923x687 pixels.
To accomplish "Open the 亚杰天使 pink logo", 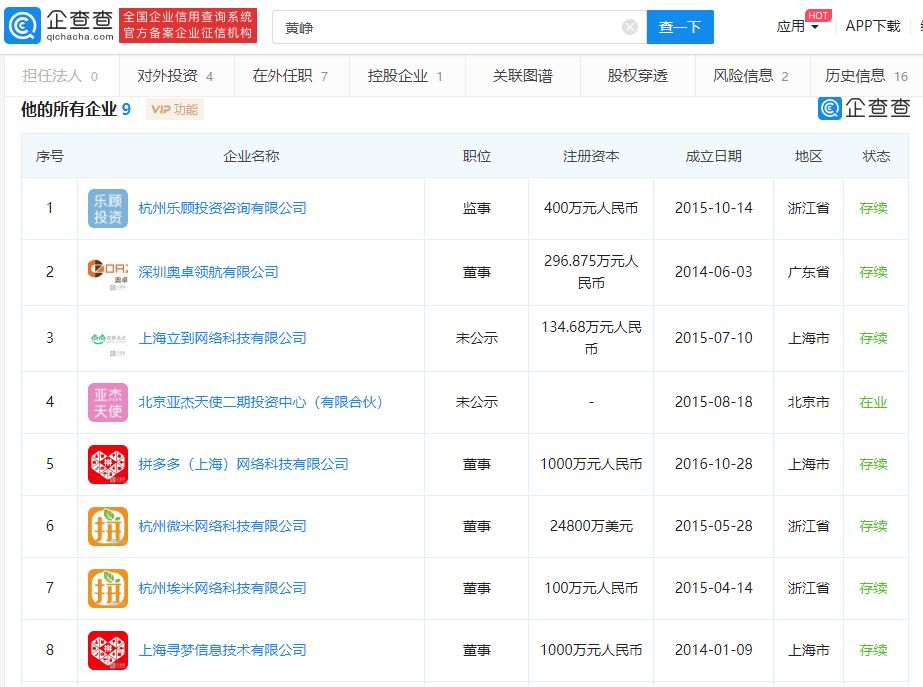I will (108, 403).
